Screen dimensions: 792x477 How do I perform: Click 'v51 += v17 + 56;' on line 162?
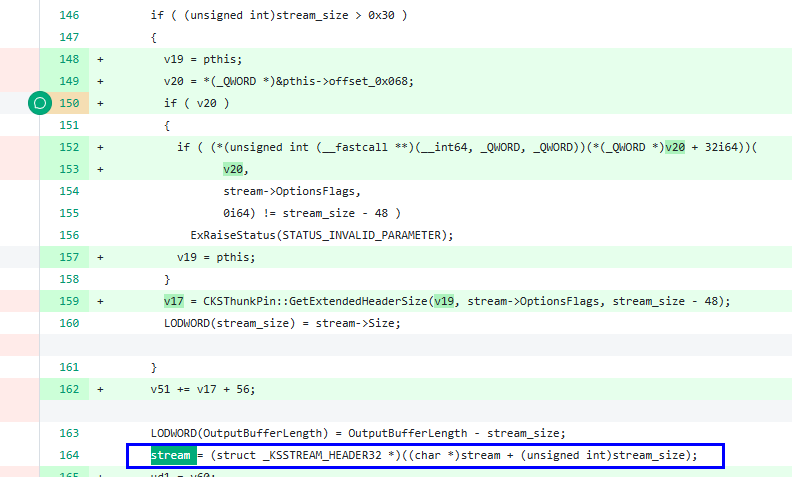(203, 389)
